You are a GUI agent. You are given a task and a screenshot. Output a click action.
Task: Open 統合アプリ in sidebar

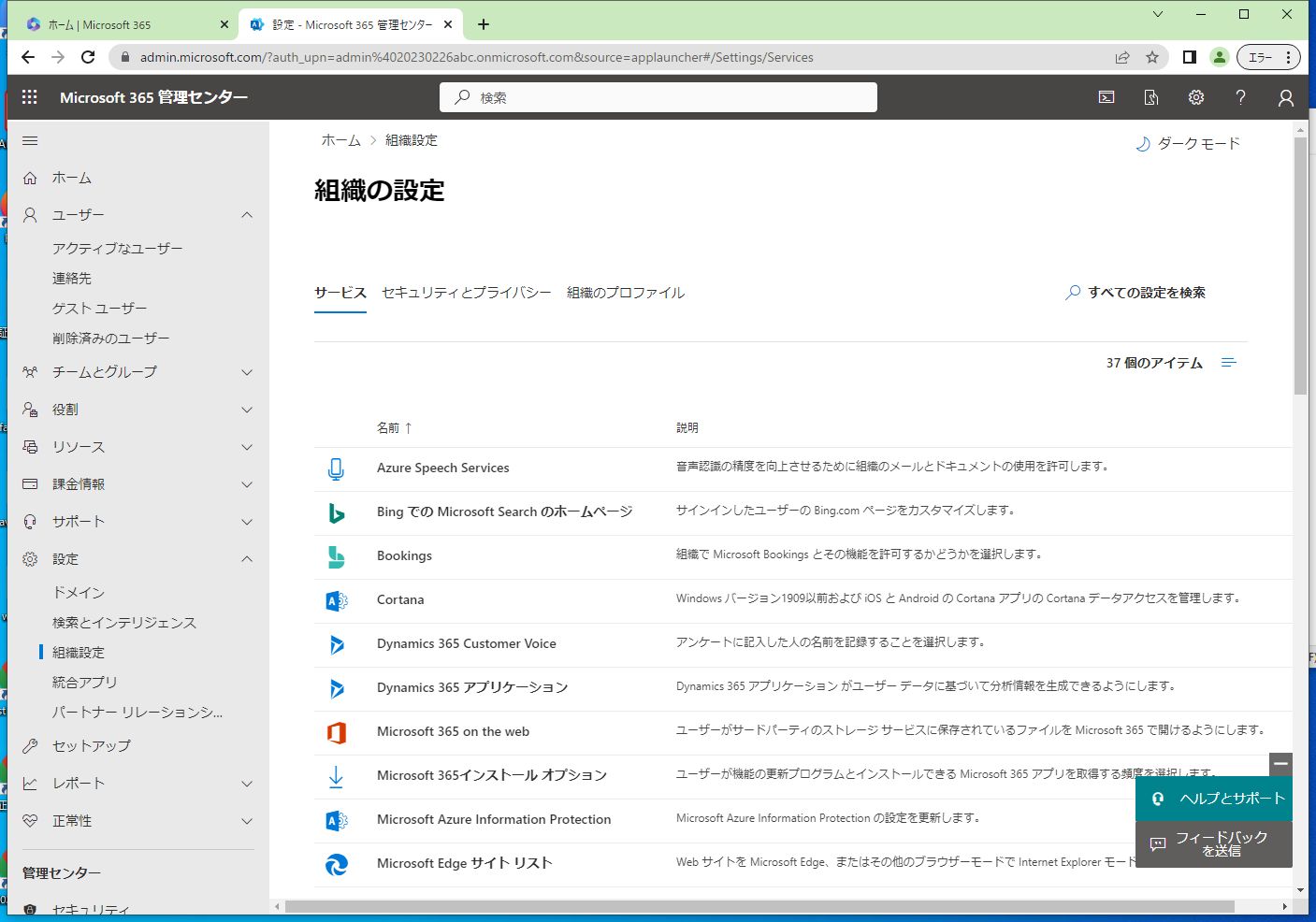coord(85,683)
